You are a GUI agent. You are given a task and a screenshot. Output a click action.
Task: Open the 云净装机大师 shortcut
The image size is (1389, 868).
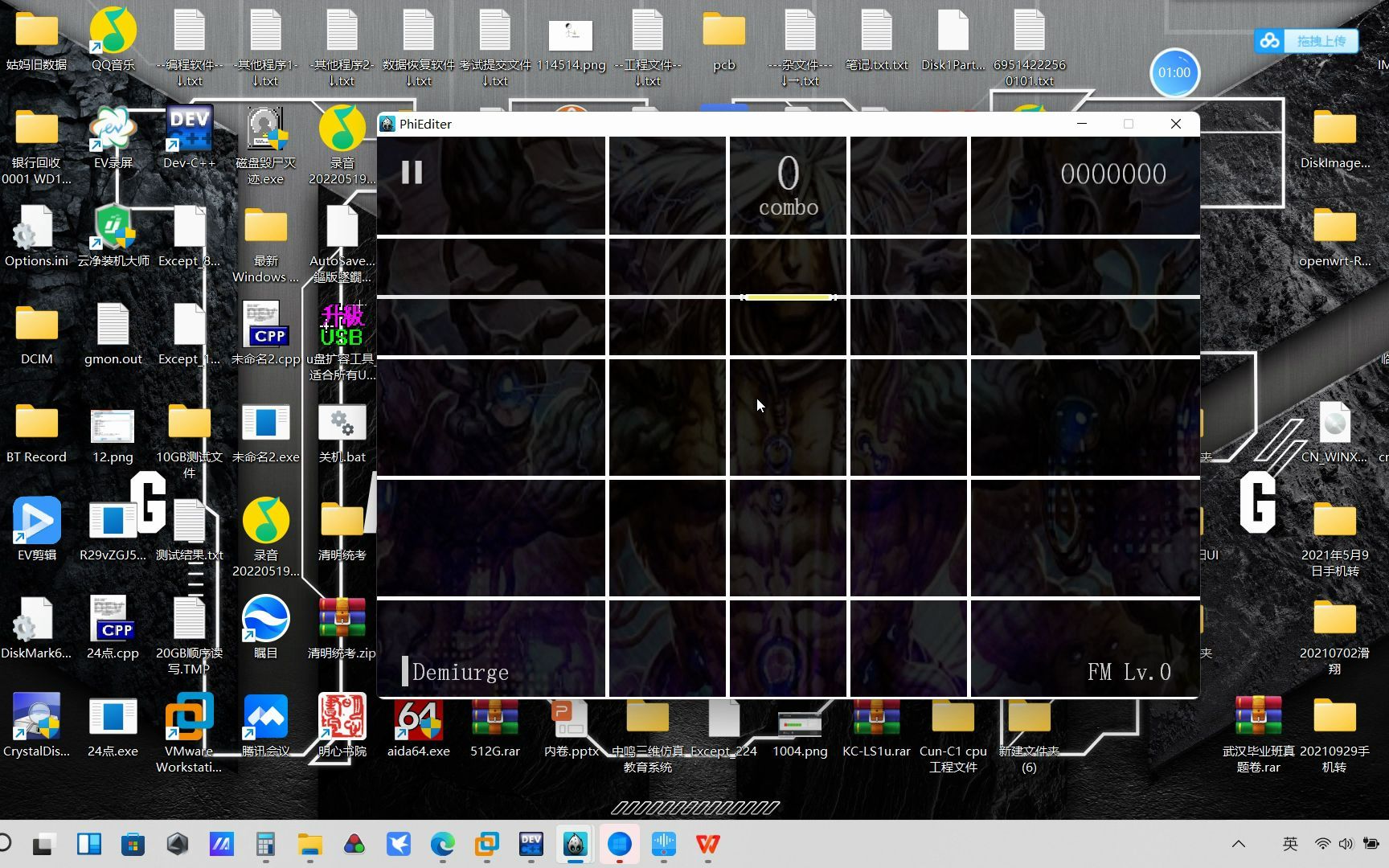point(113,235)
